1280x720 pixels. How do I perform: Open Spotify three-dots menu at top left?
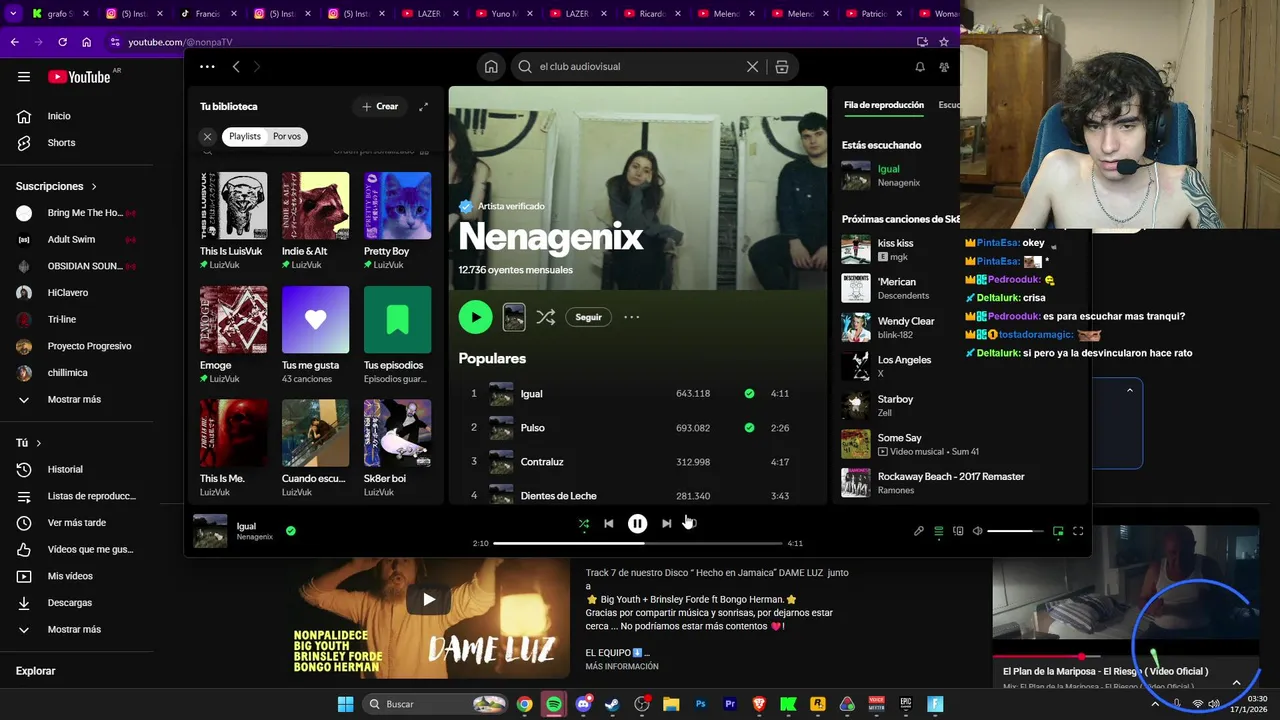tap(207, 67)
